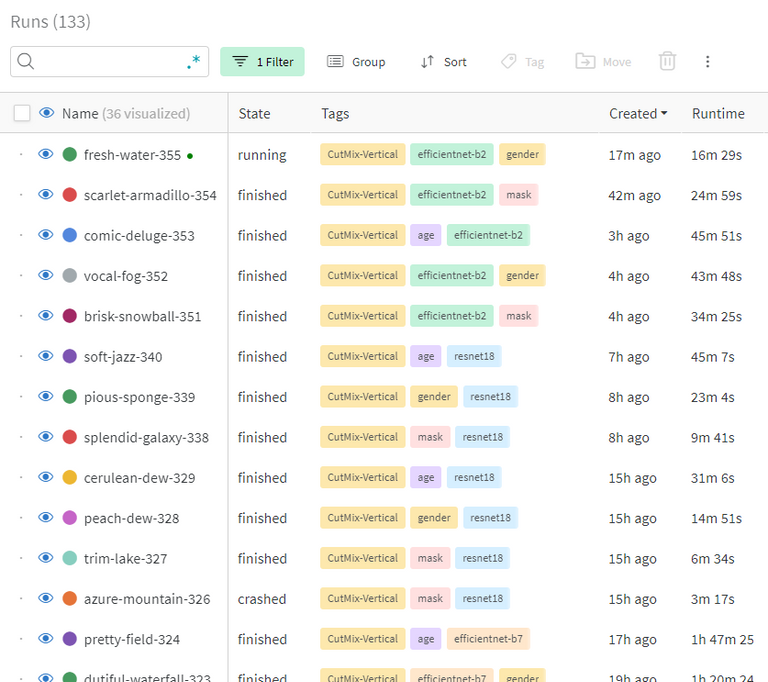Click the 9m 41s runtime cell
Screen dimensions: 768x682
click(713, 438)
